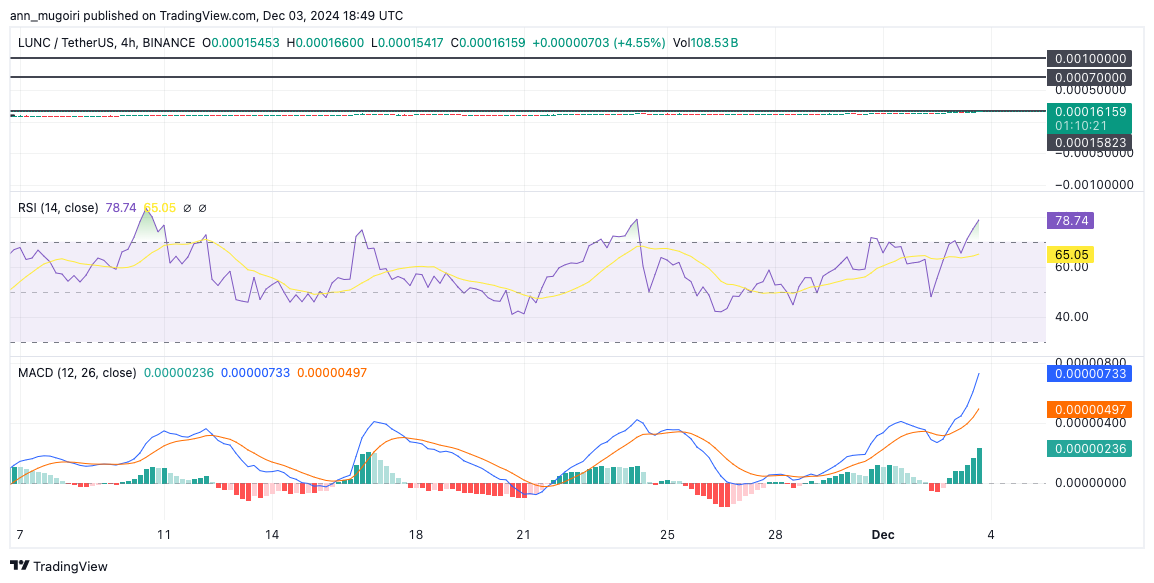Click the 0.00100000 horizontal line price label
Screen dimensions: 1154x583
point(1088,59)
